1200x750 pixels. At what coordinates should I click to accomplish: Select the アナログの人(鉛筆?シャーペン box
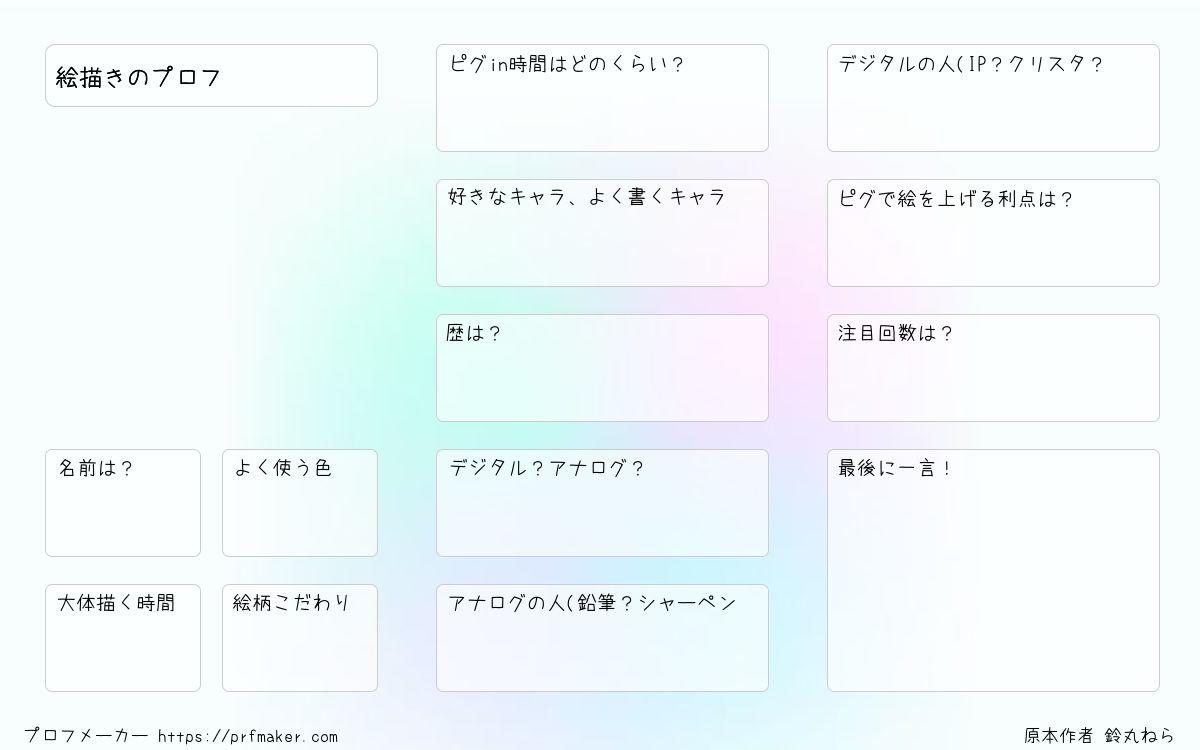click(602, 638)
